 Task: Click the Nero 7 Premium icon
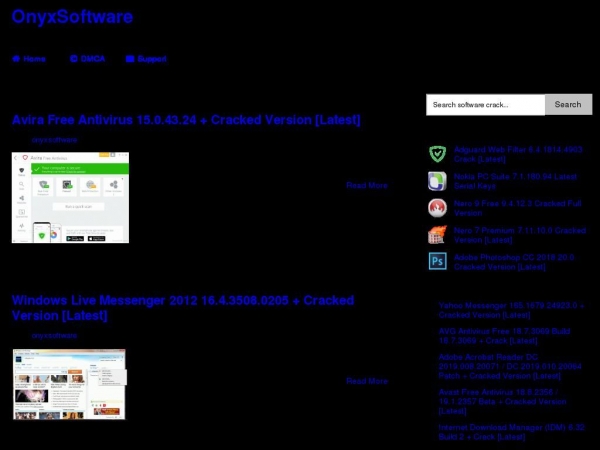tap(437, 235)
